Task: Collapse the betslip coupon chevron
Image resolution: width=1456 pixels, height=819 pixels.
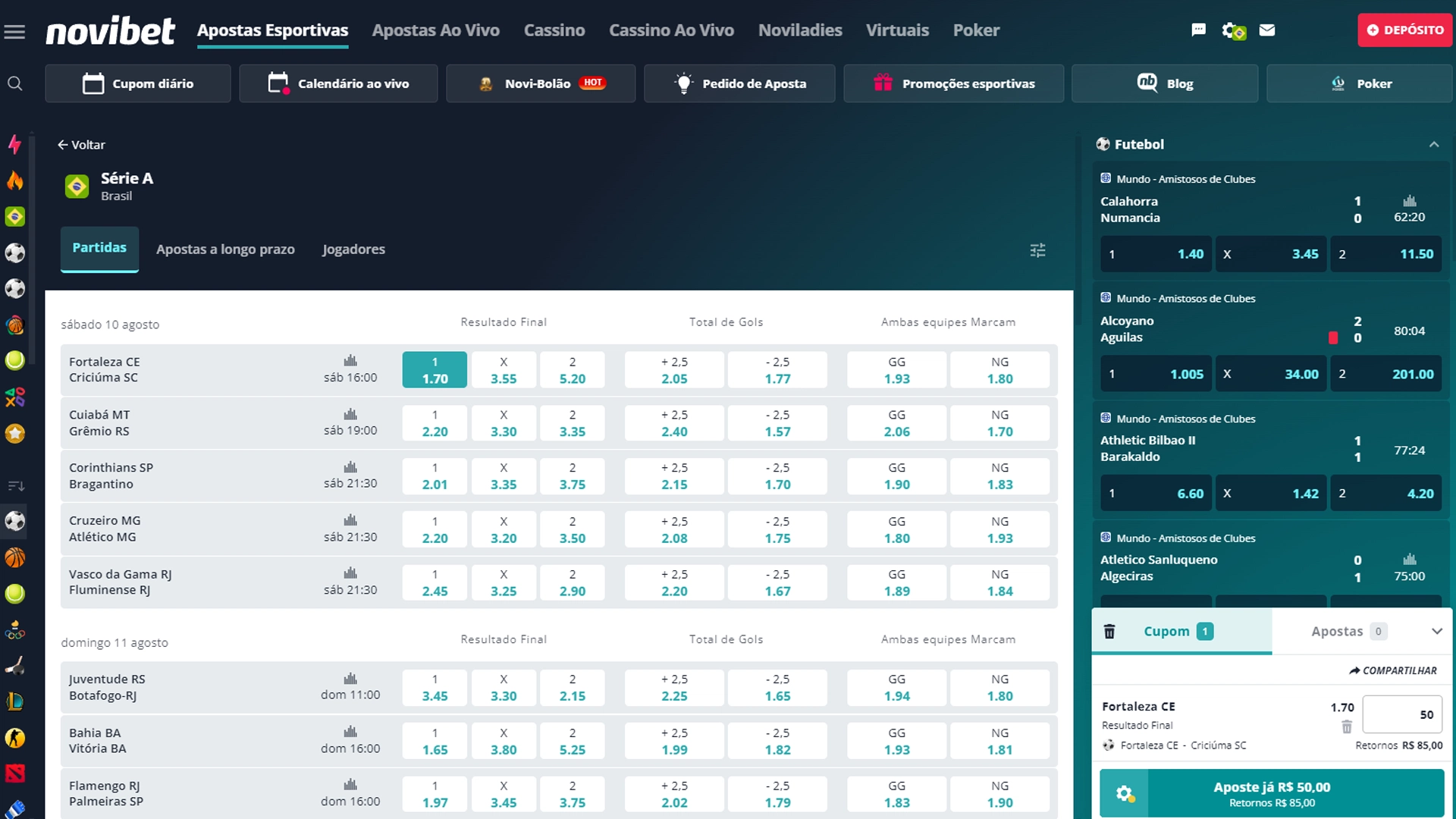Action: click(x=1436, y=631)
